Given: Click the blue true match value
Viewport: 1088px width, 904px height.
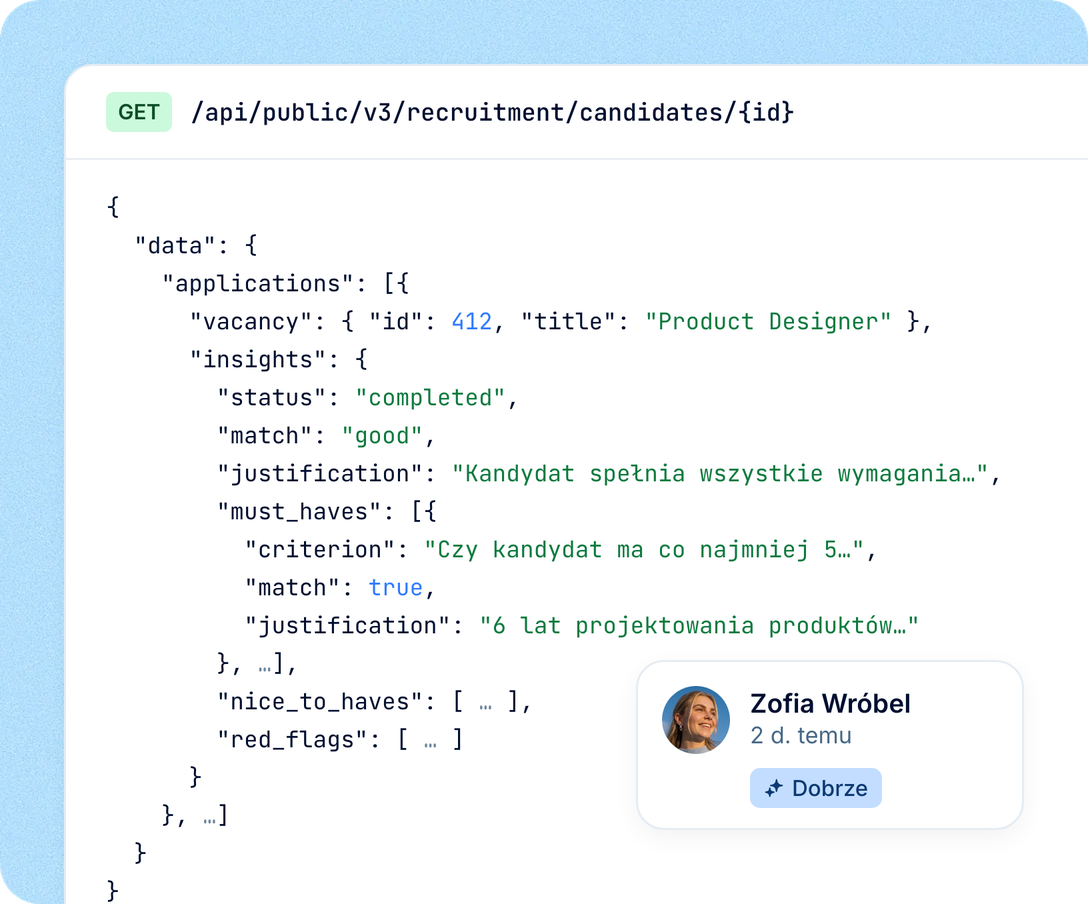Looking at the screenshot, I should pos(396,588).
